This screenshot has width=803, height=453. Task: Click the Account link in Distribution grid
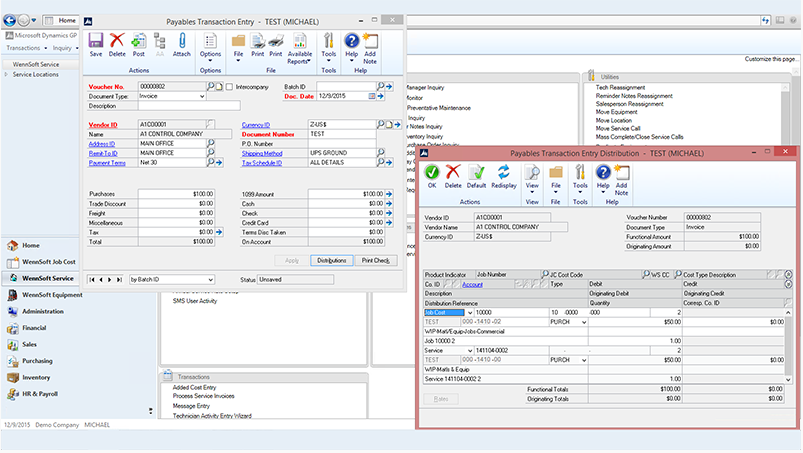472,285
